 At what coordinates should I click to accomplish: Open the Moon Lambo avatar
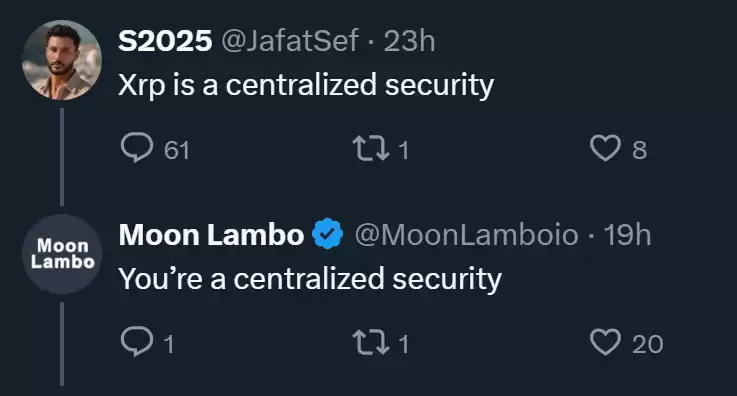[62, 254]
